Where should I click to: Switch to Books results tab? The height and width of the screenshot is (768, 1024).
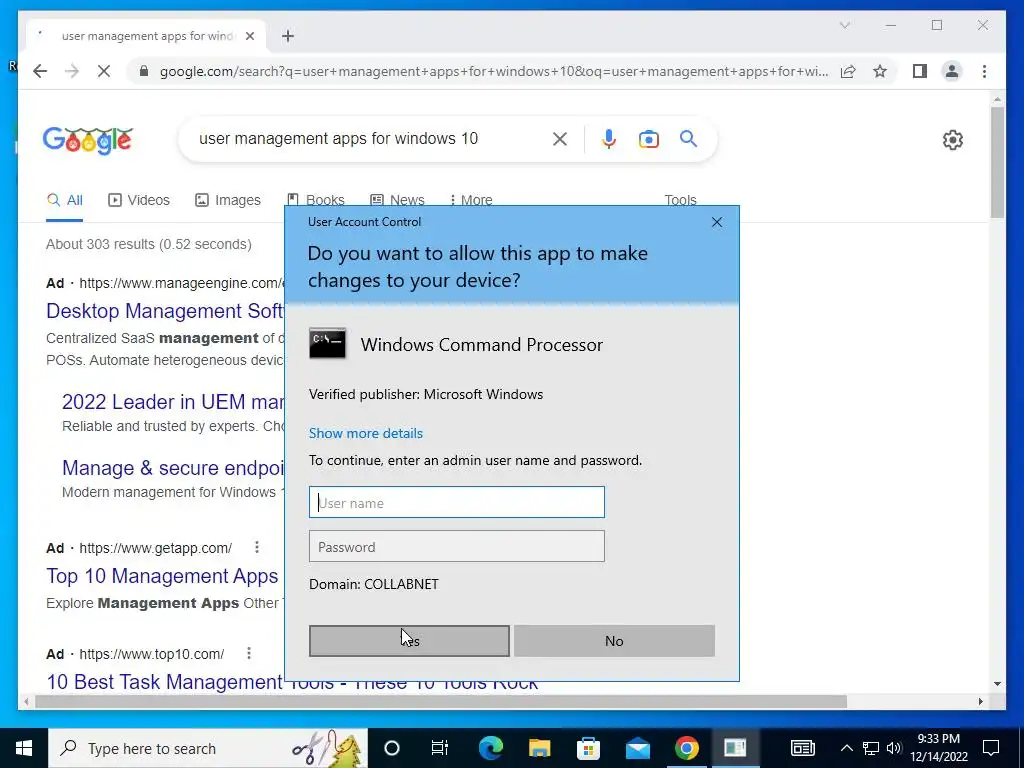click(x=316, y=200)
